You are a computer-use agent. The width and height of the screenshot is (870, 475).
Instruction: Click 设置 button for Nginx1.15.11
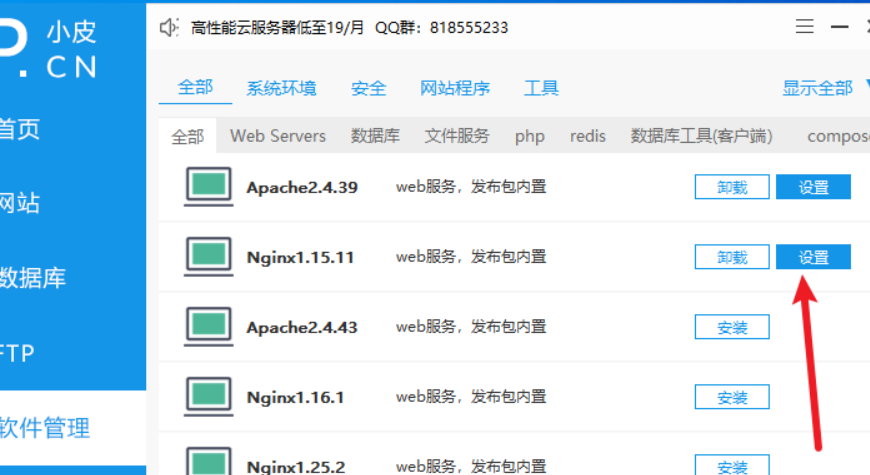click(813, 257)
